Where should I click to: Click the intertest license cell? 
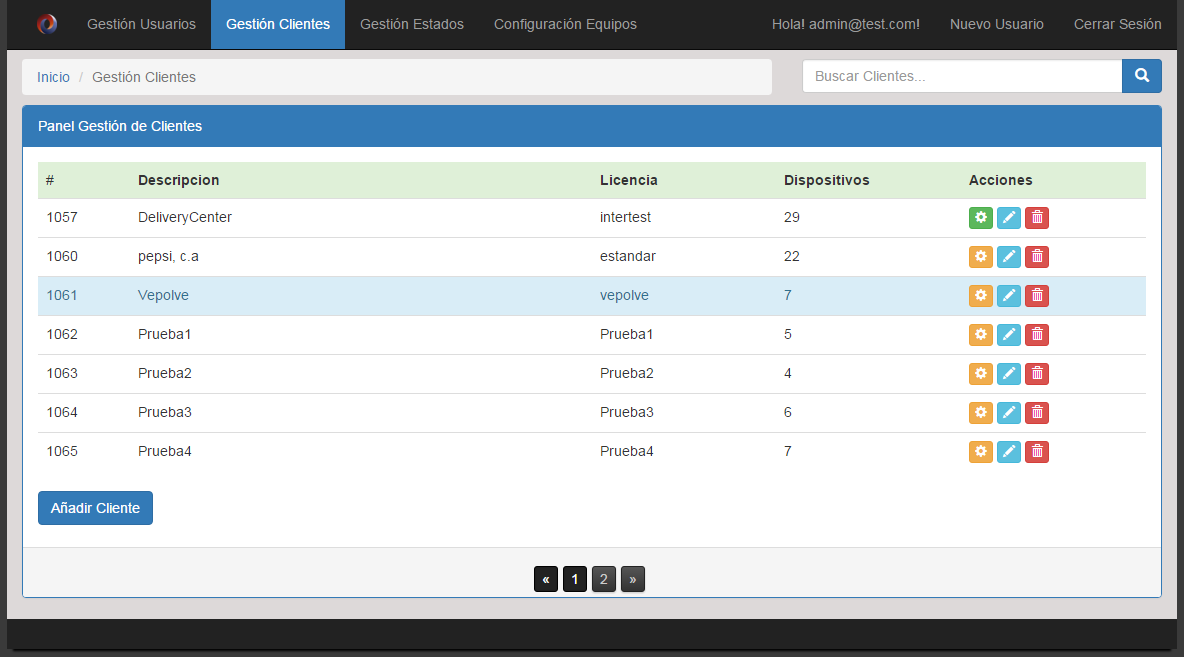point(625,217)
